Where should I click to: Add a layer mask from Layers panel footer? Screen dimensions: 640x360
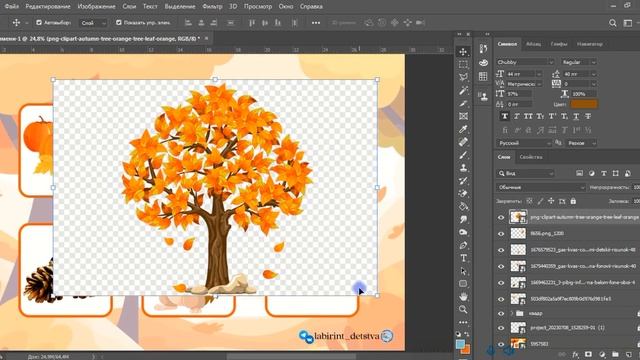pyautogui.click(x=589, y=355)
